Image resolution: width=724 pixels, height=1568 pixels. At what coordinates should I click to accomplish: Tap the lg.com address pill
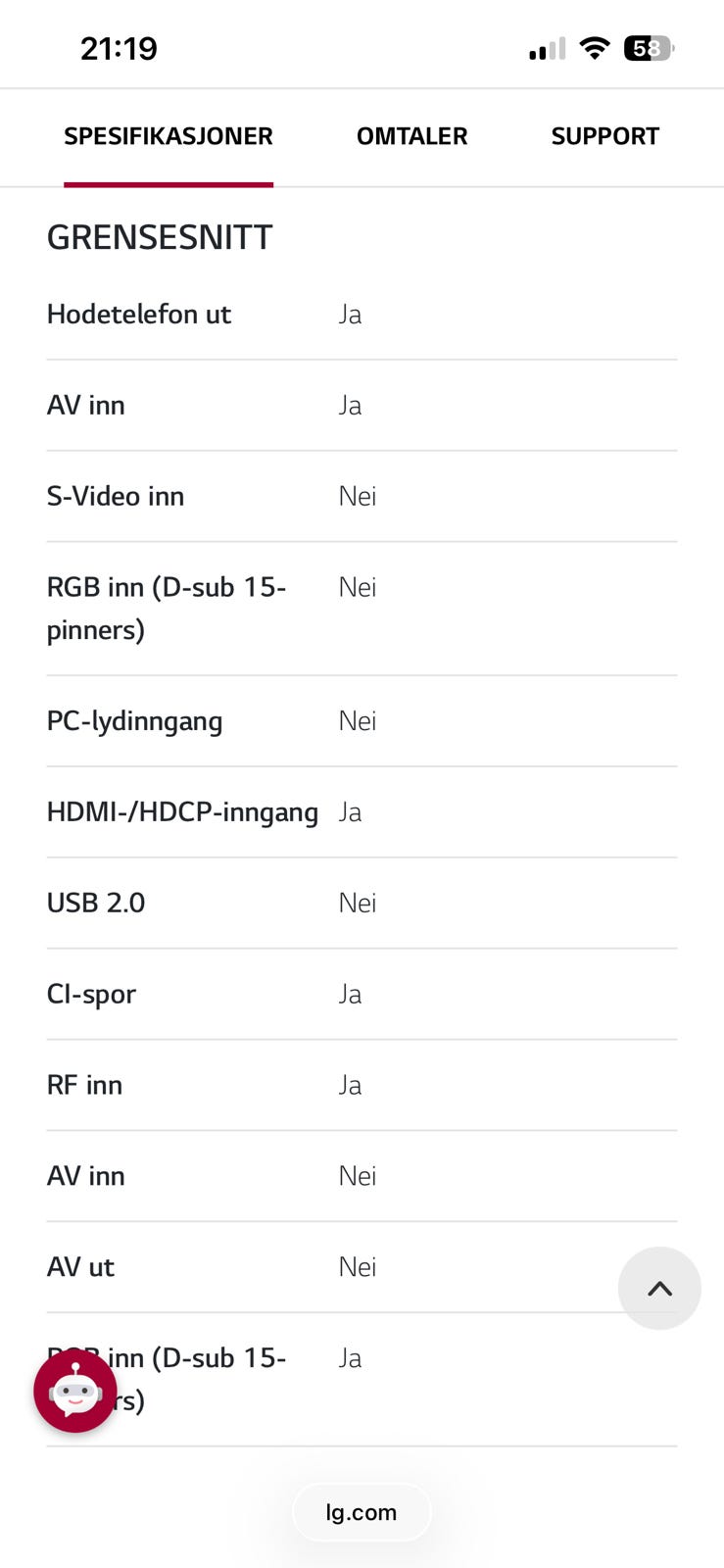362,1512
